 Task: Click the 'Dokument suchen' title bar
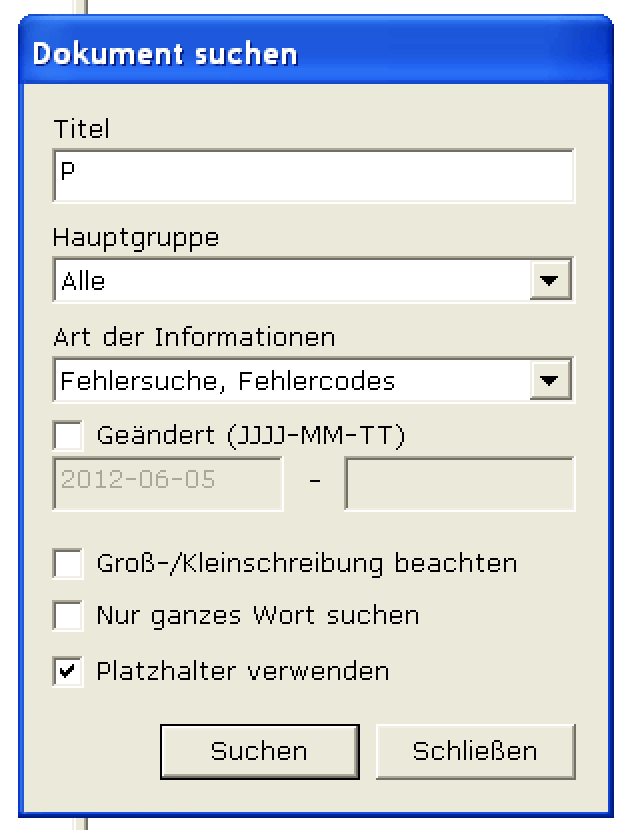pyautogui.click(x=316, y=52)
